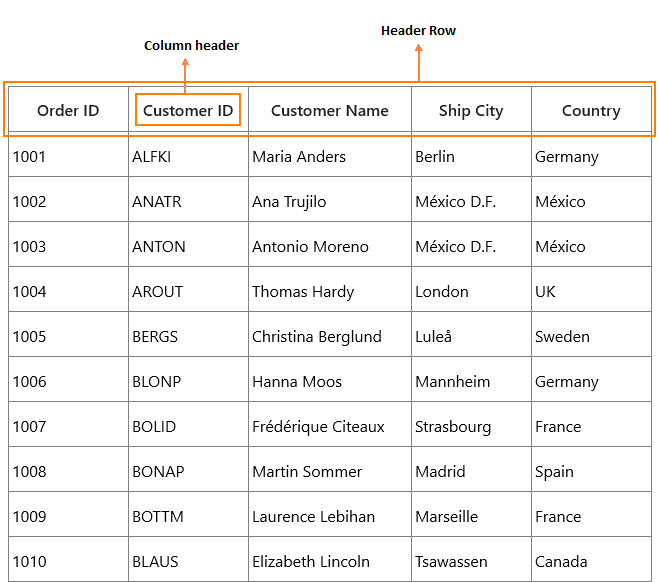This screenshot has width=658, height=582.
Task: Click the Order ID column header
Action: [68, 111]
